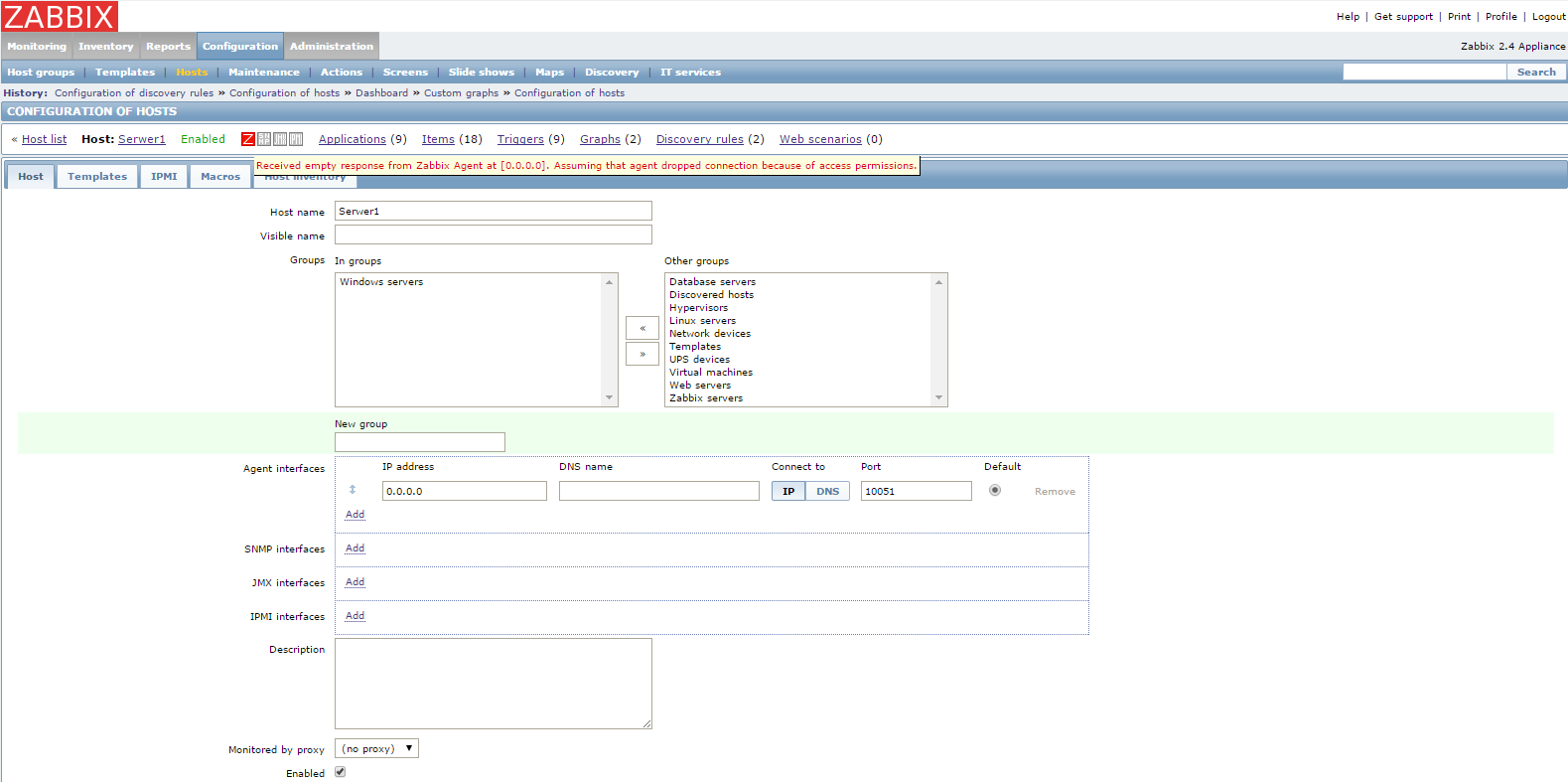Click the IPMI availability status icon

[x=296, y=139]
